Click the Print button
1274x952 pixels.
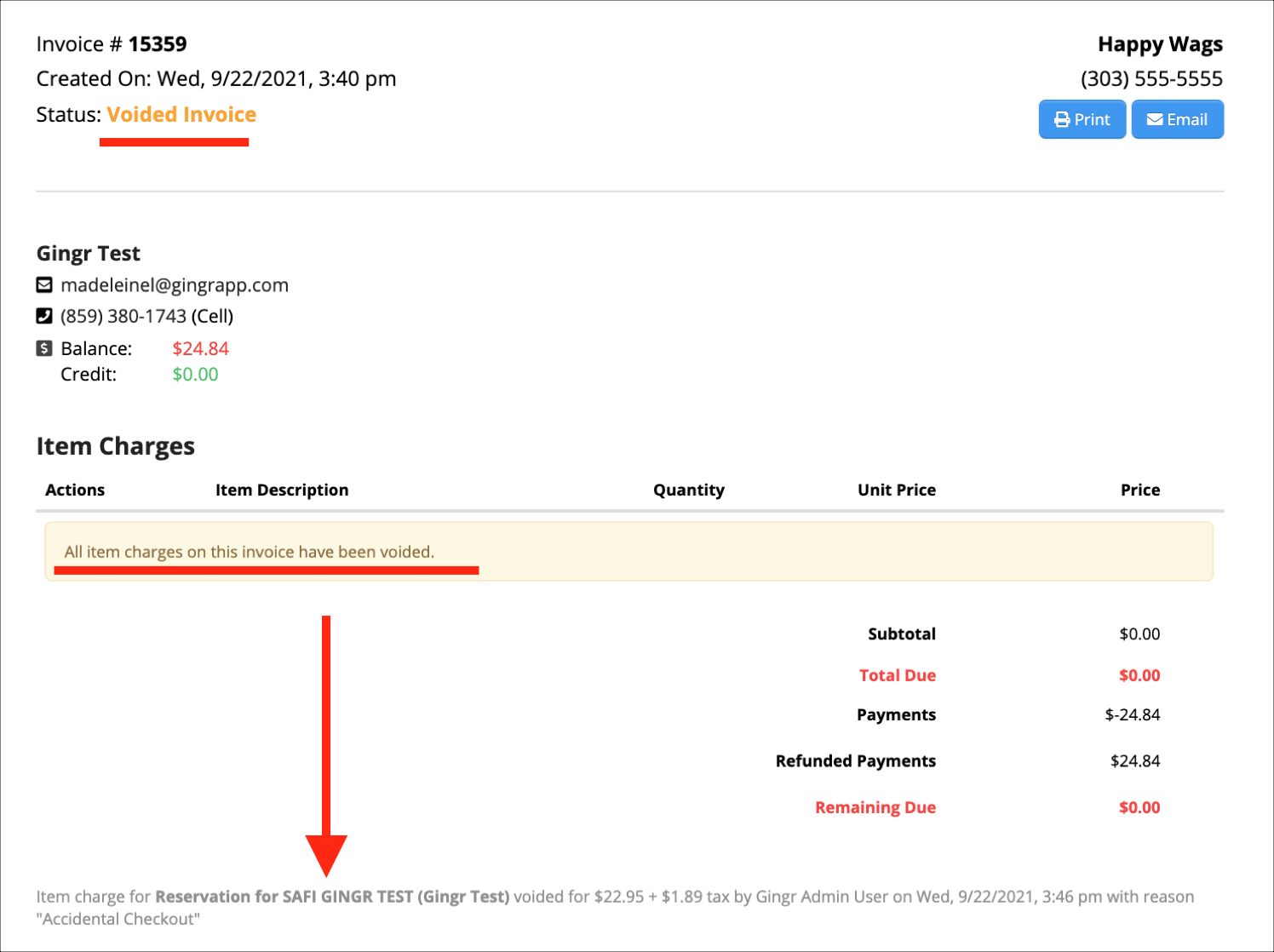pyautogui.click(x=1082, y=119)
